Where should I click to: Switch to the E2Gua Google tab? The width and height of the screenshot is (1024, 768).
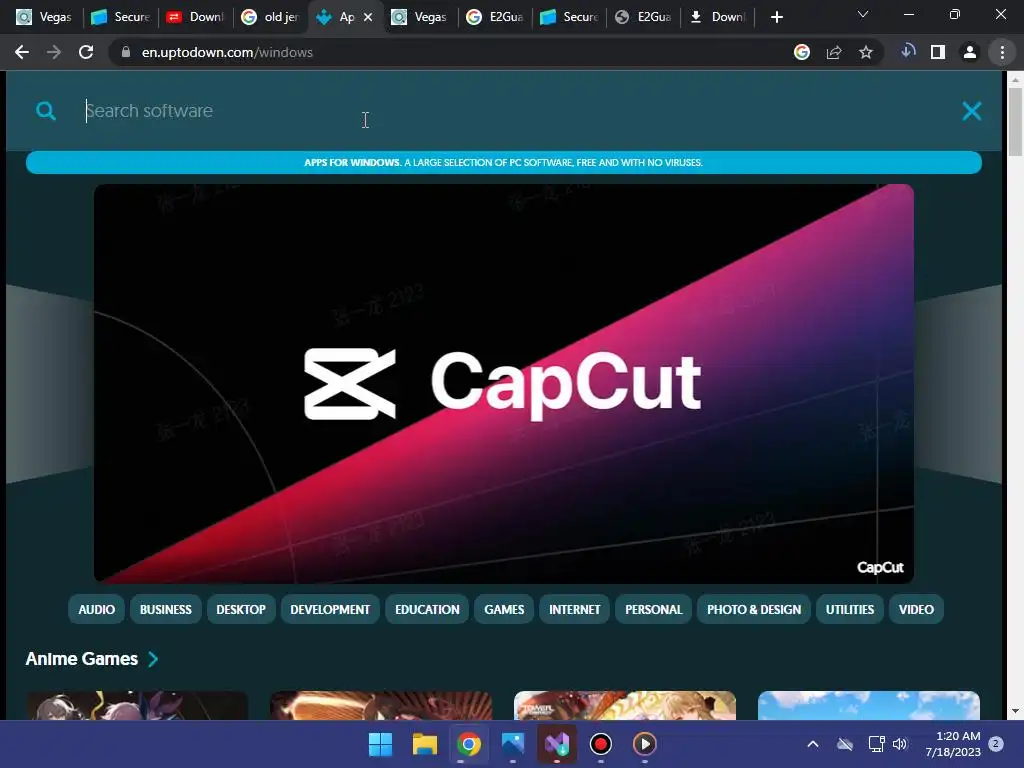[x=494, y=17]
